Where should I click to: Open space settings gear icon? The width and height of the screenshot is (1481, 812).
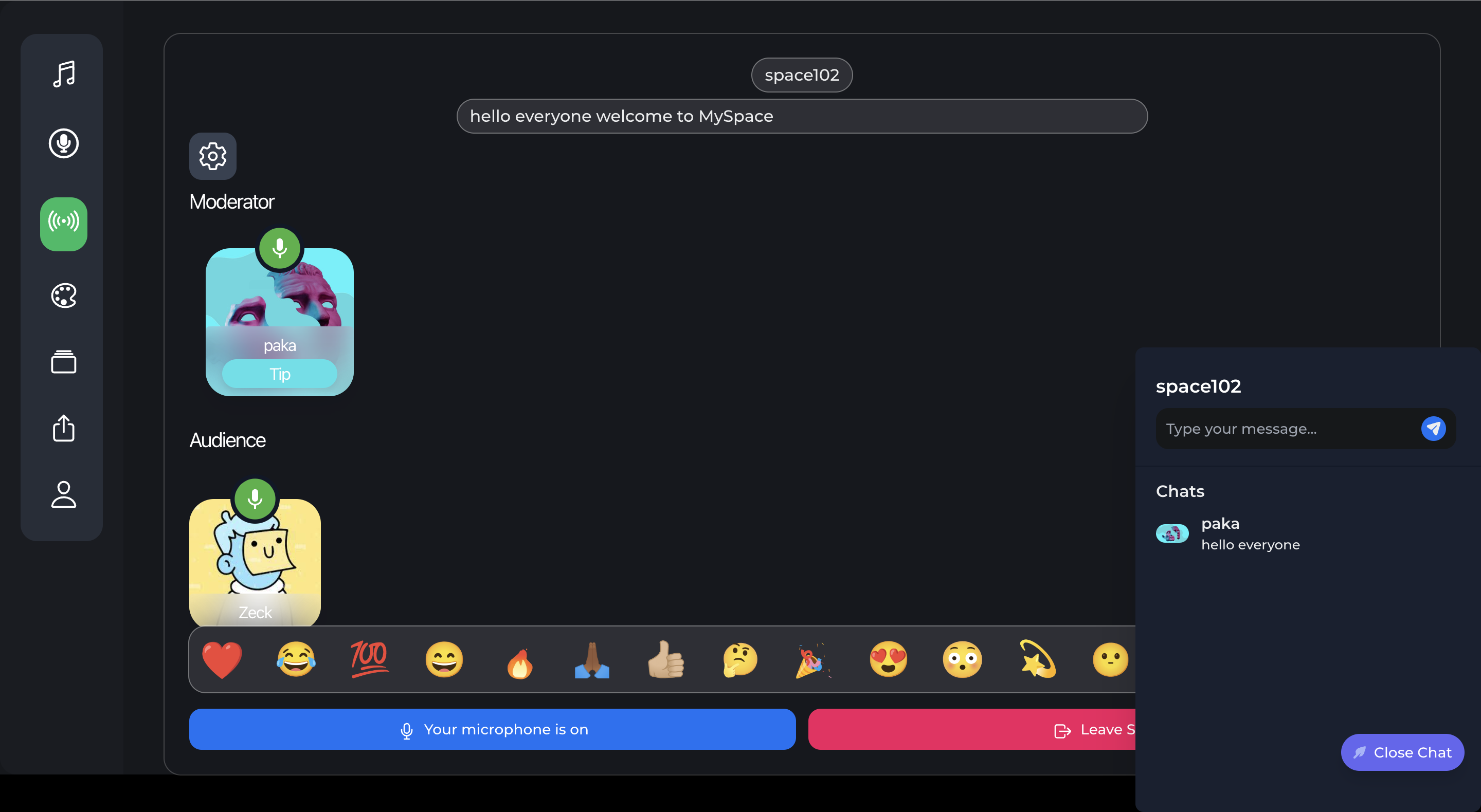[212, 156]
